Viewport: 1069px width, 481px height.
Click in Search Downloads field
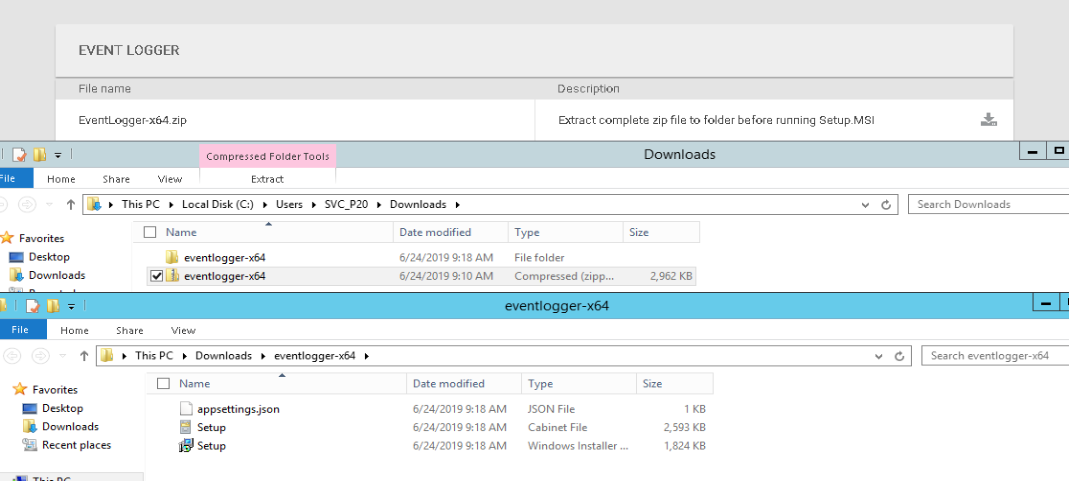pos(989,204)
